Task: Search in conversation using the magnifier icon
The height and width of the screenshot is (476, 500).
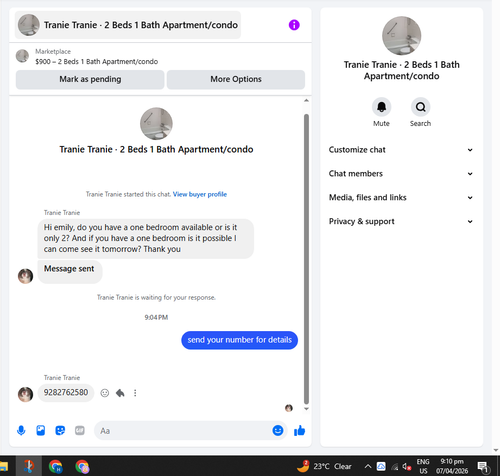Action: tap(420, 107)
